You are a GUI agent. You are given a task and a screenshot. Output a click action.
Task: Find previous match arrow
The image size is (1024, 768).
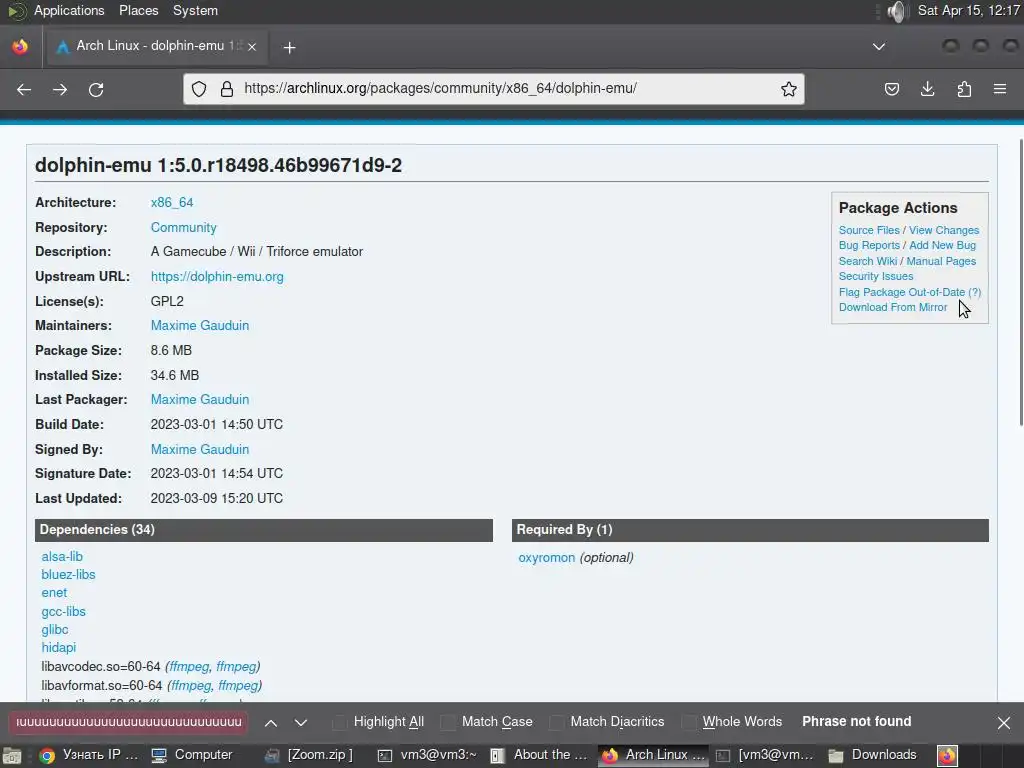tap(271, 722)
